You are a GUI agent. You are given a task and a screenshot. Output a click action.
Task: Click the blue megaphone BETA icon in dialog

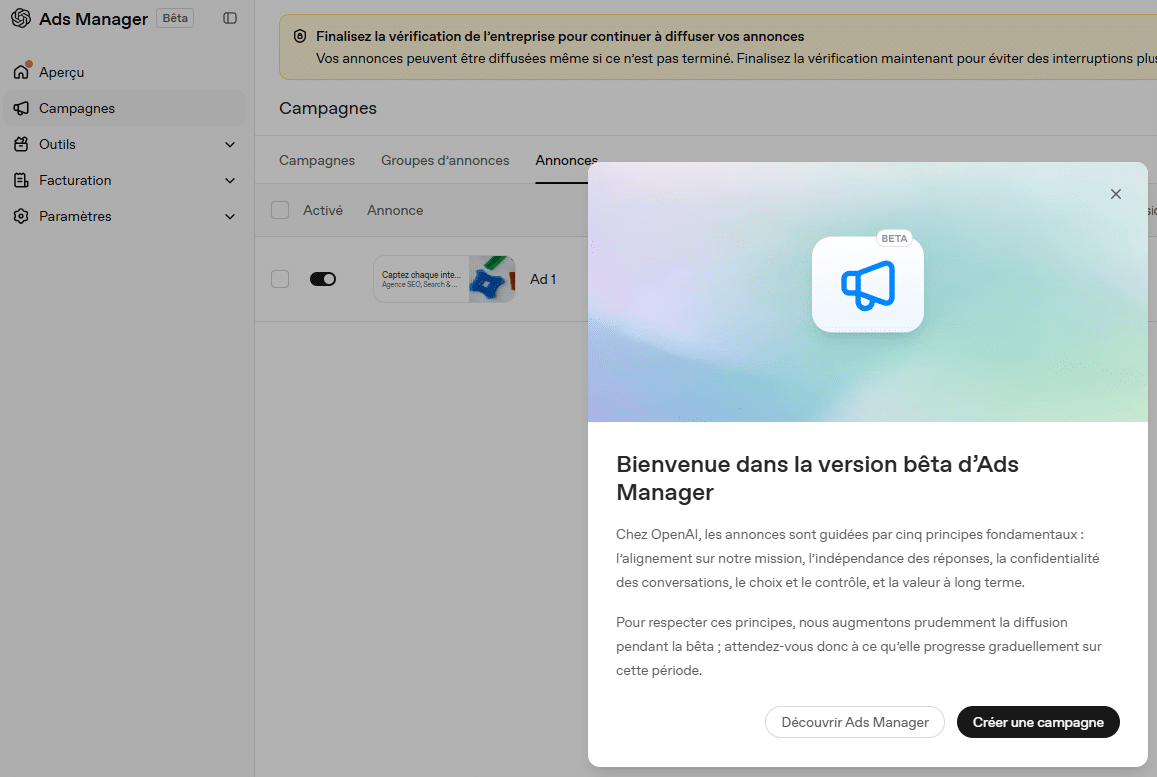(868, 285)
